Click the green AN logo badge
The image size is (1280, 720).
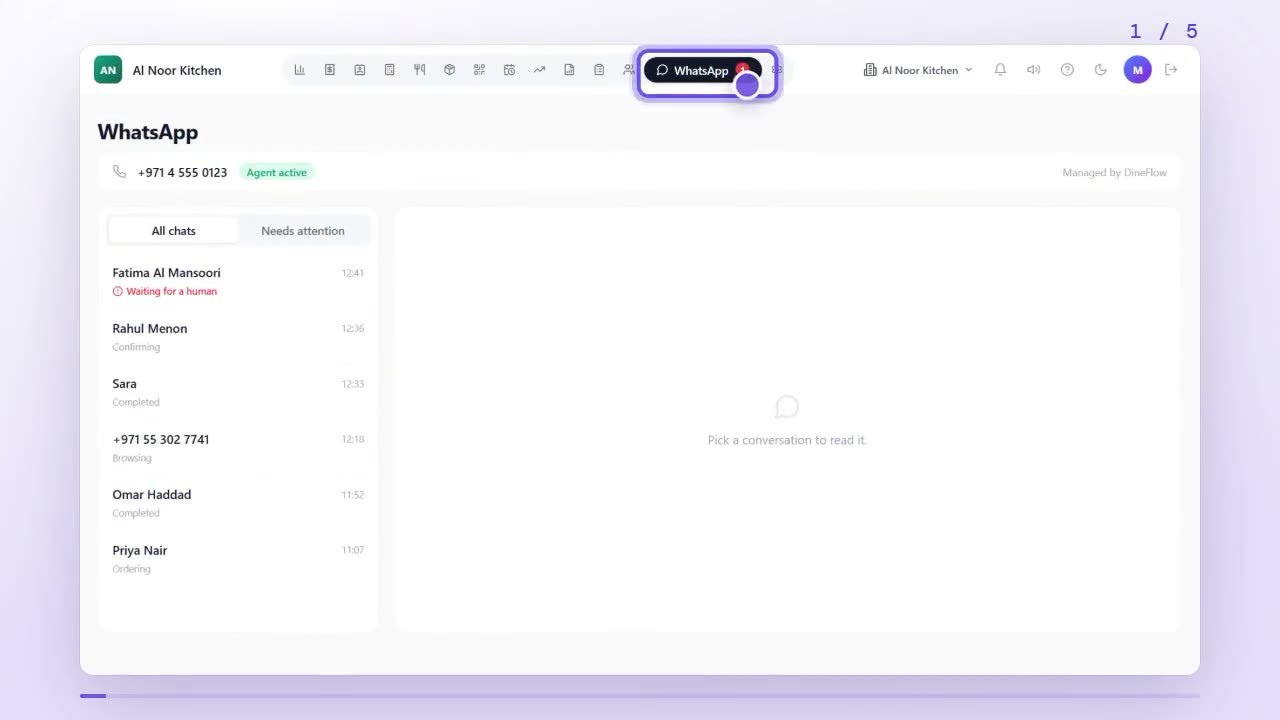[108, 70]
